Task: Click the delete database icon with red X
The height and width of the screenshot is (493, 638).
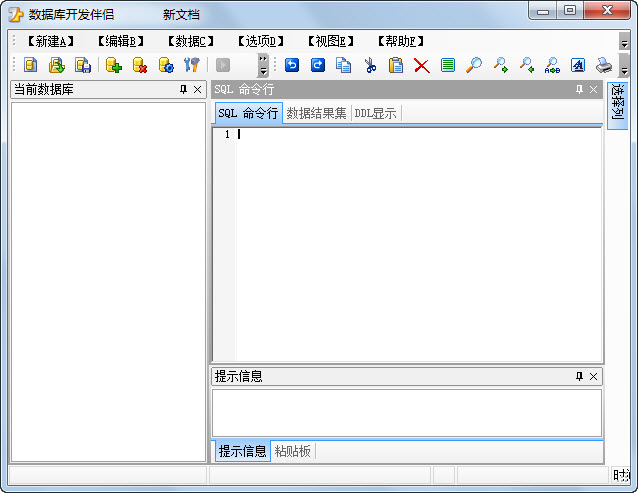Action: pyautogui.click(x=140, y=65)
